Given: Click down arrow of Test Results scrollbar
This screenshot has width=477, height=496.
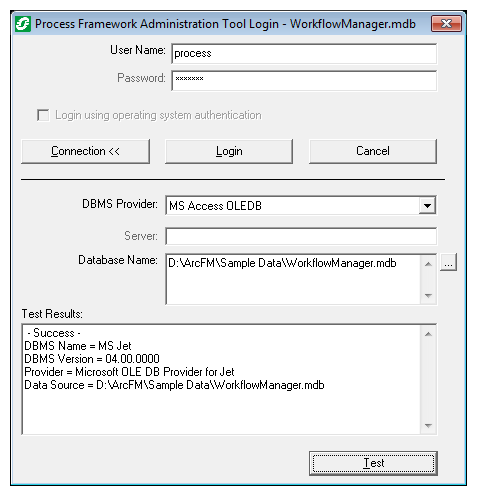Looking at the screenshot, I should (428, 426).
